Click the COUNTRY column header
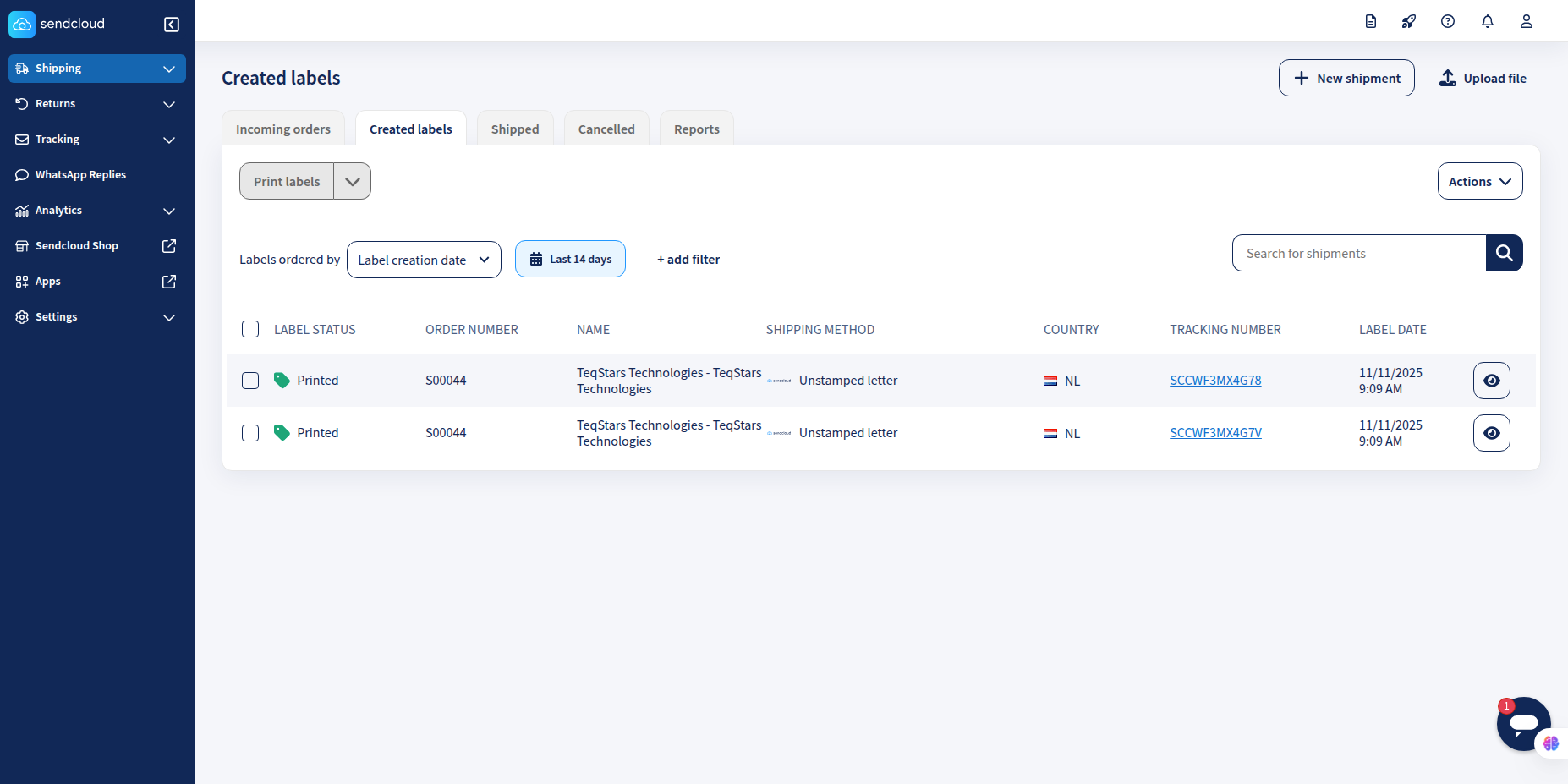Screen dimensions: 1568x784 click(x=1072, y=330)
